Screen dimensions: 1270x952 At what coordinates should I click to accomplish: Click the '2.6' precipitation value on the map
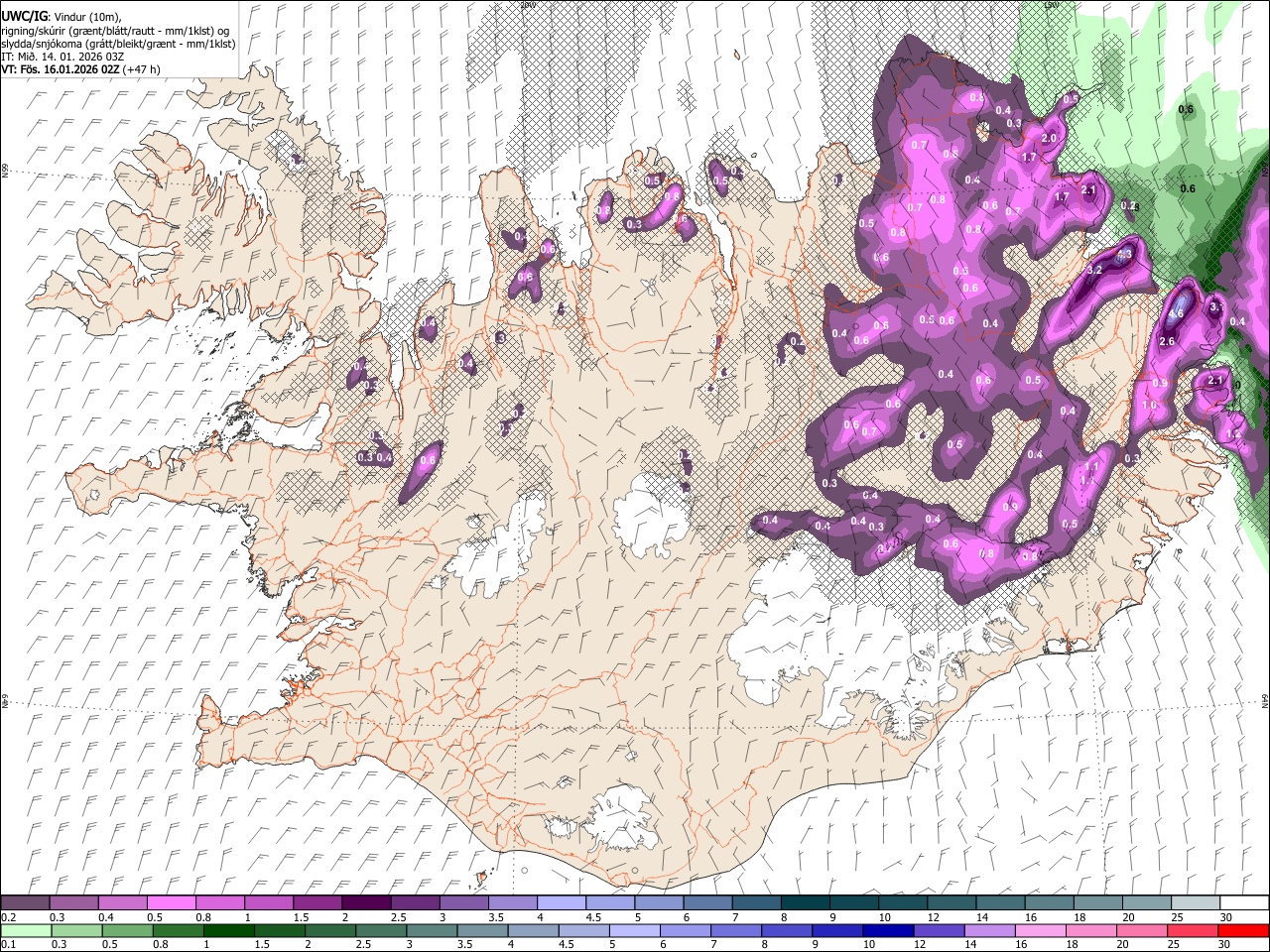click(x=1167, y=342)
